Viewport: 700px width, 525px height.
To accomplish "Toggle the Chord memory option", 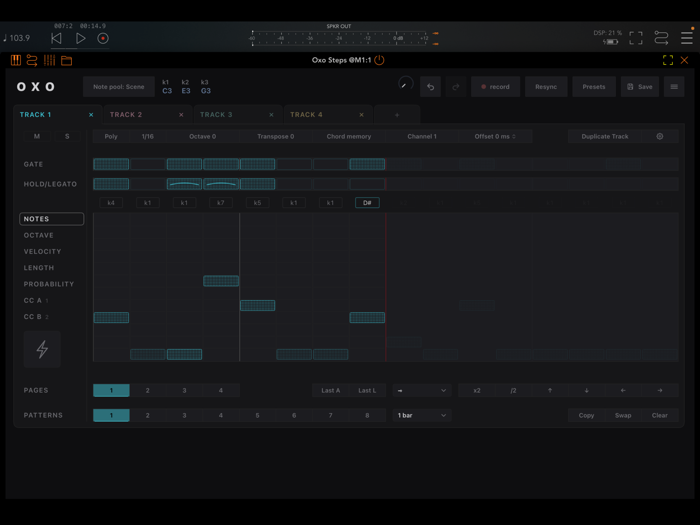I will 349,136.
